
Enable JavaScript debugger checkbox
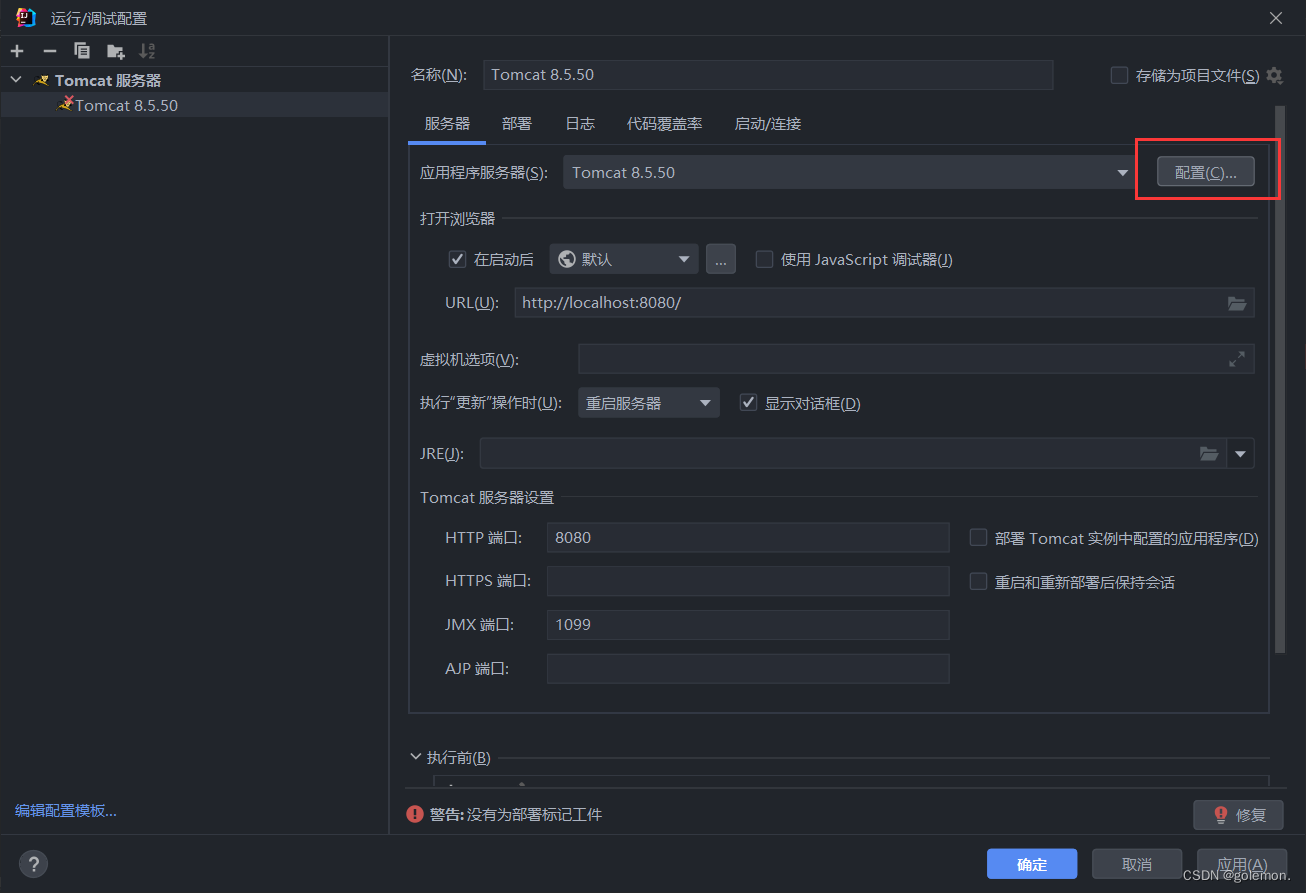click(764, 259)
